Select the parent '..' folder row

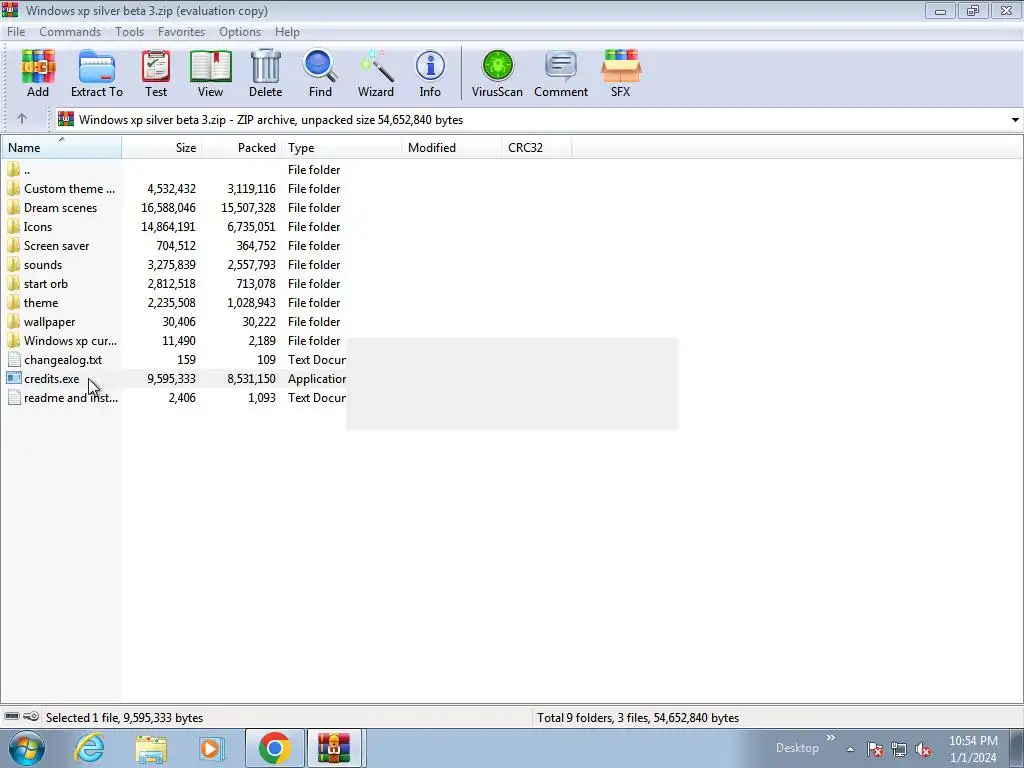pos(26,170)
